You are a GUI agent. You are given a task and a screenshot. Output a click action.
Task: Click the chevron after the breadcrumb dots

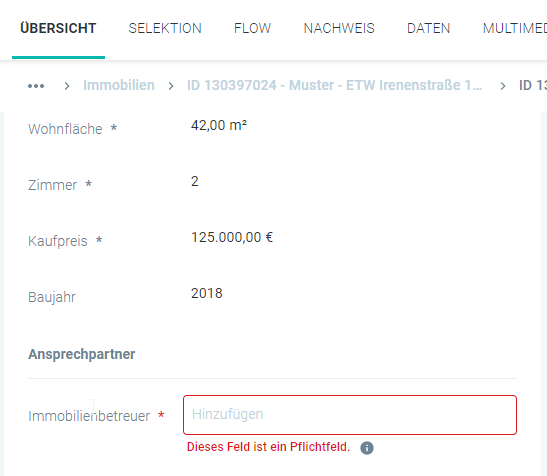coord(67,86)
